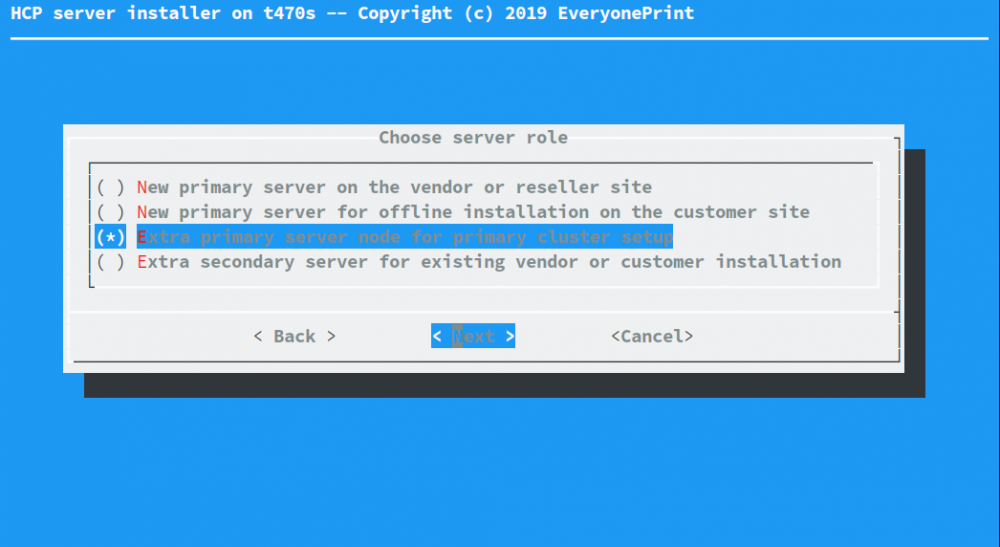Image resolution: width=1000 pixels, height=547 pixels.
Task: Go back with the Back button
Action: click(294, 336)
